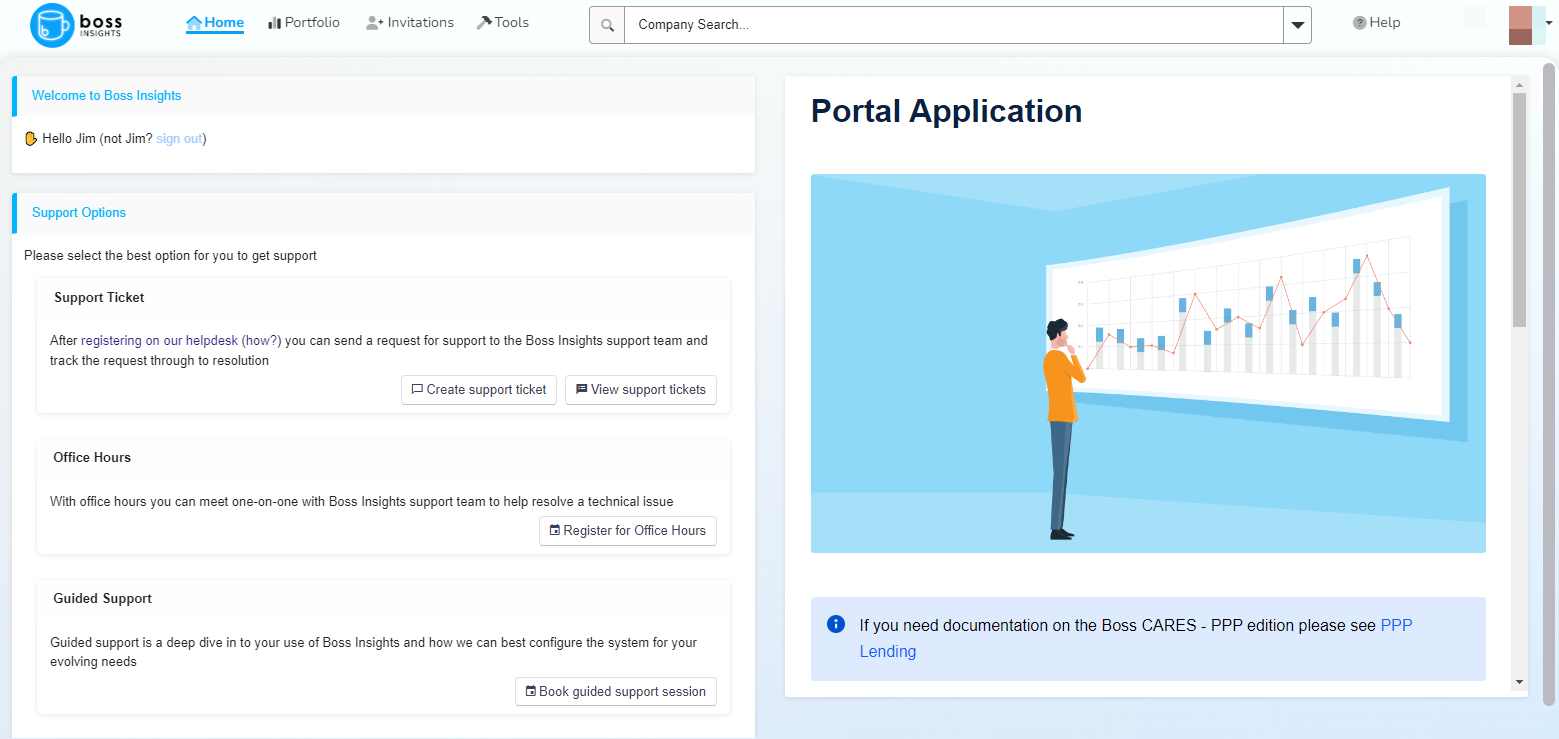Screen dimensions: 1559x739
Task: Click the Support Ticket card title
Action: (99, 298)
